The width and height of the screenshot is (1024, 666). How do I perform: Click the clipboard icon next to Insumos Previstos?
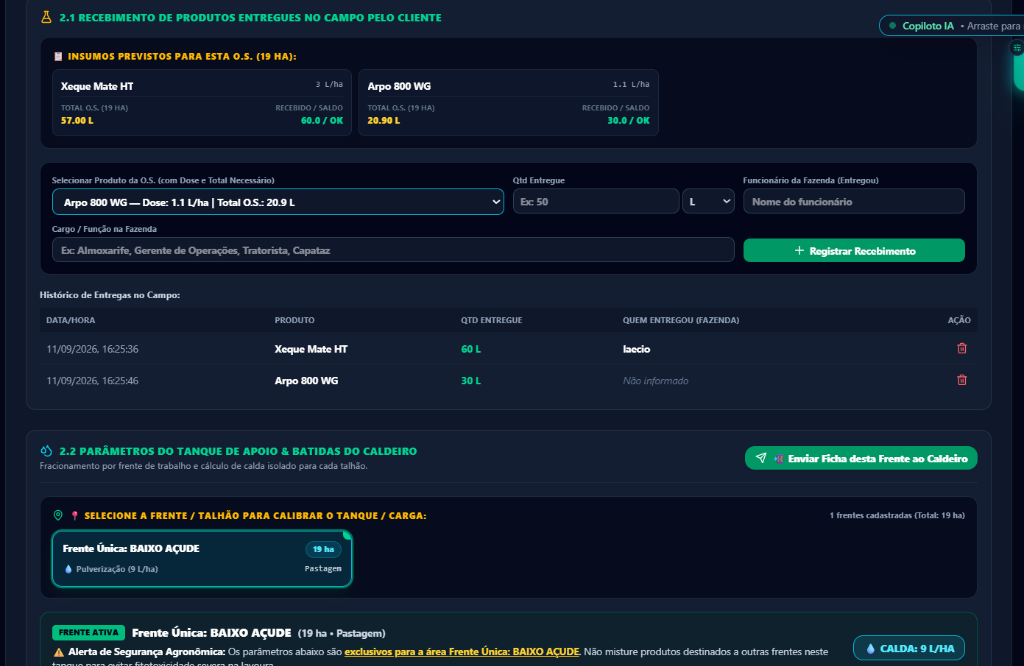[58, 57]
